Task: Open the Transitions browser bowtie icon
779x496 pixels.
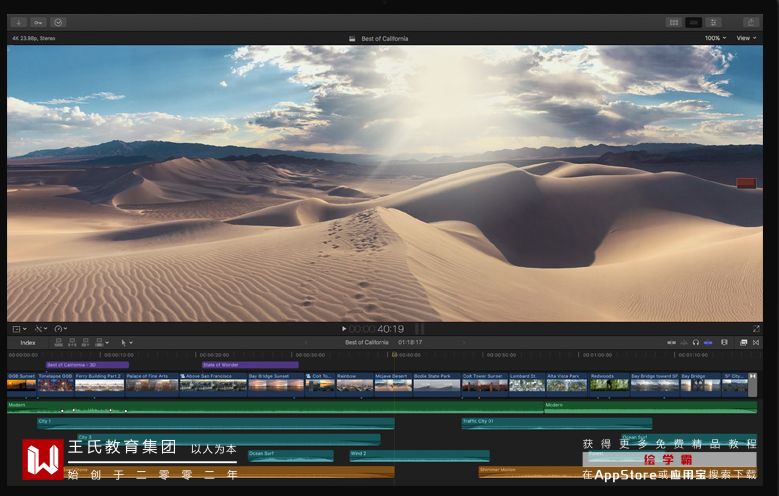Action: tap(756, 342)
